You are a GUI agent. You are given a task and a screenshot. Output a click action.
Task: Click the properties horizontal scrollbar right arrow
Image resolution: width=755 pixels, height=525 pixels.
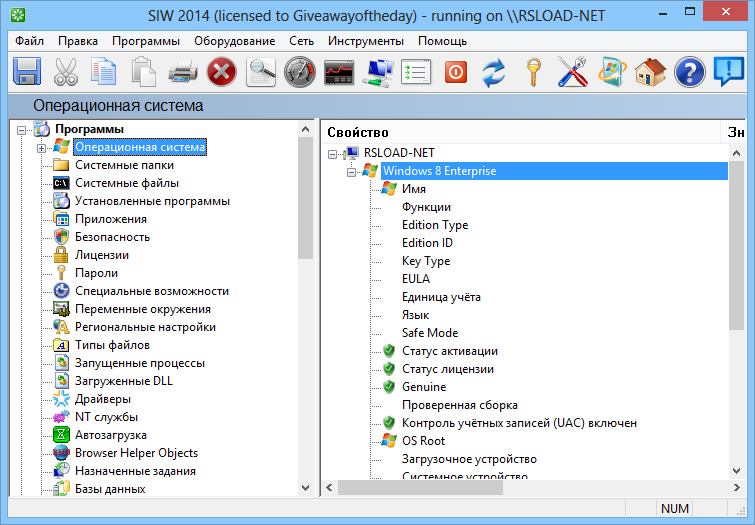pyautogui.click(x=737, y=487)
